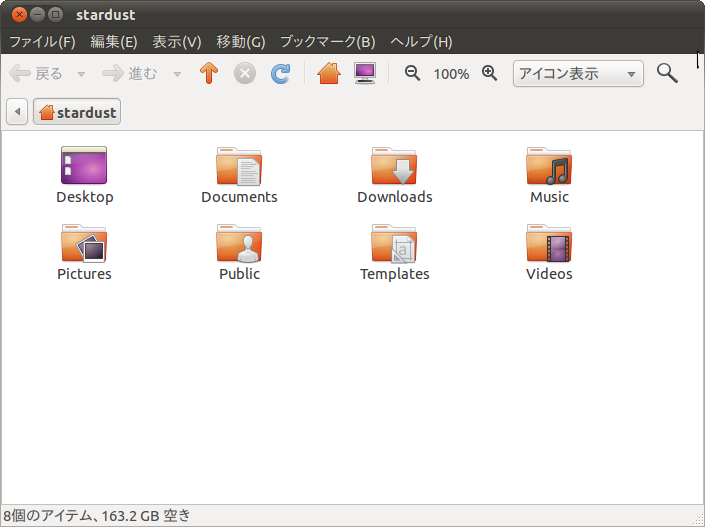Viewport: 705px width, 527px height.
Task: Open the 表示(V) menu
Action: (177, 42)
